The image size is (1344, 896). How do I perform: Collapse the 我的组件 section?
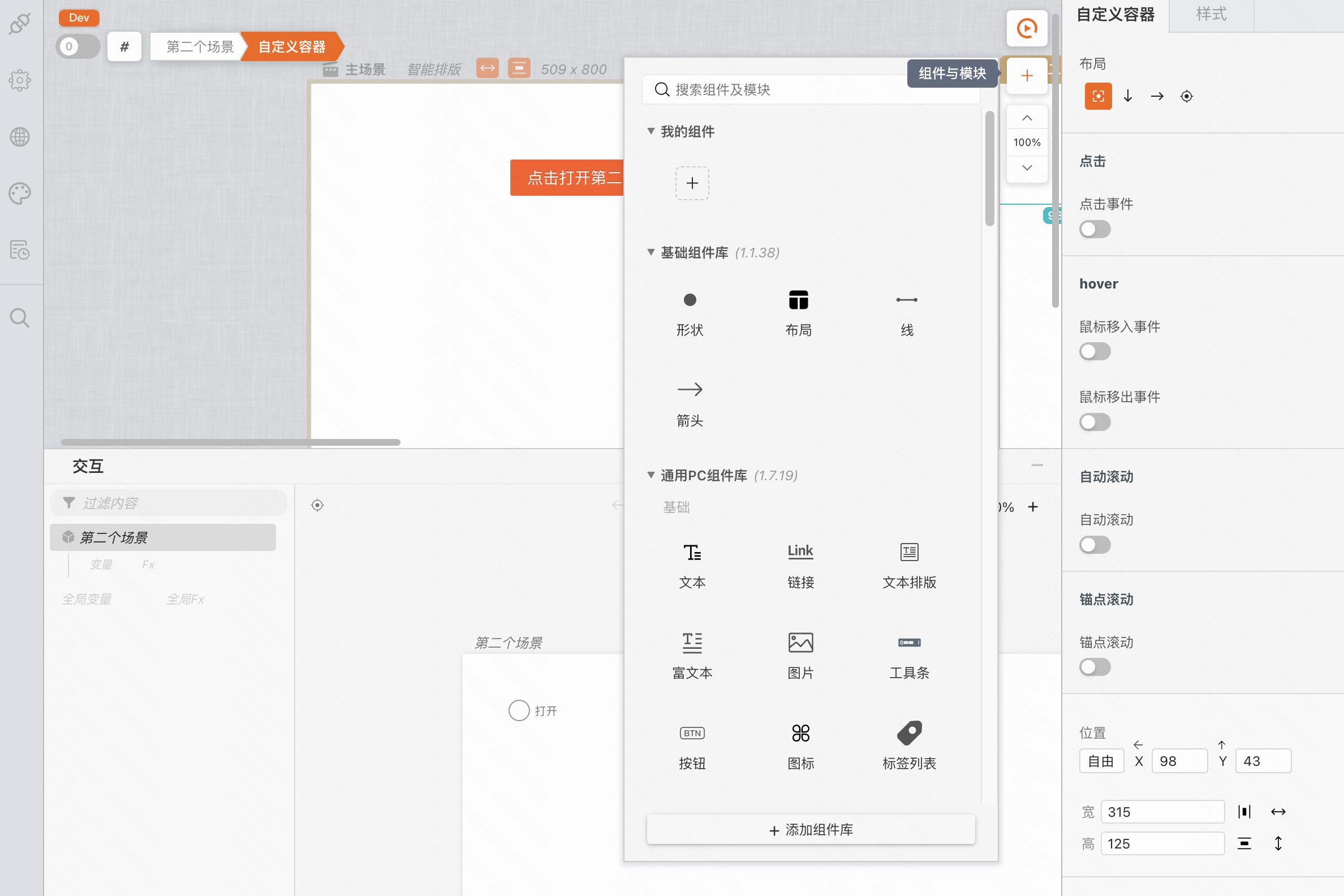click(651, 131)
